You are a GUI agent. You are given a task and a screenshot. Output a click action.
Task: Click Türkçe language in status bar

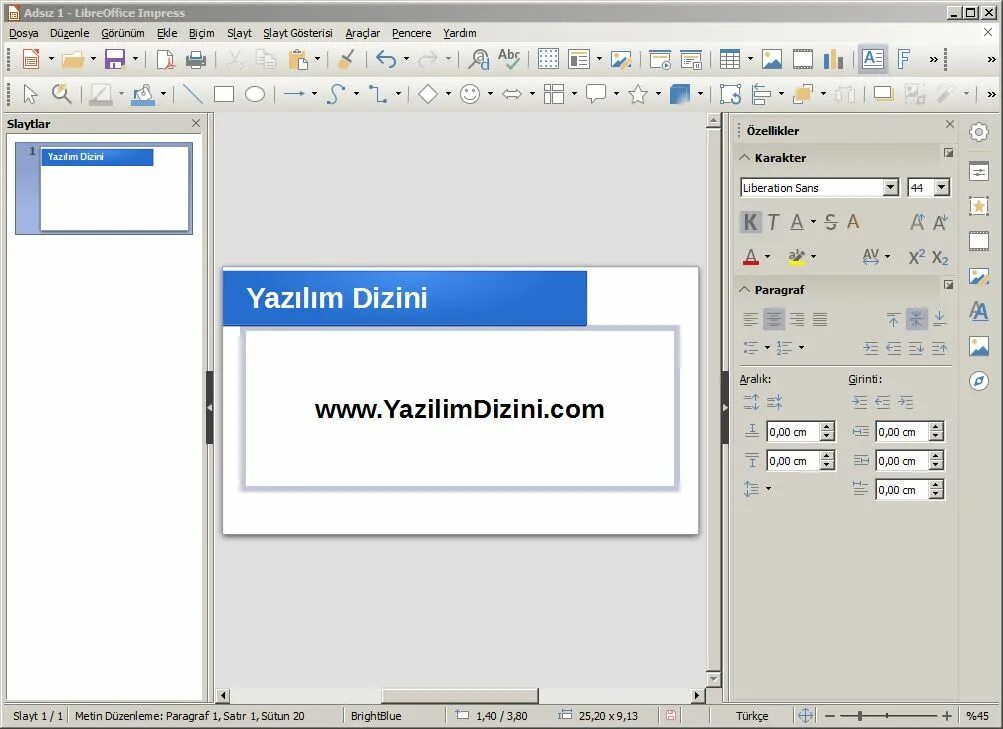click(752, 716)
